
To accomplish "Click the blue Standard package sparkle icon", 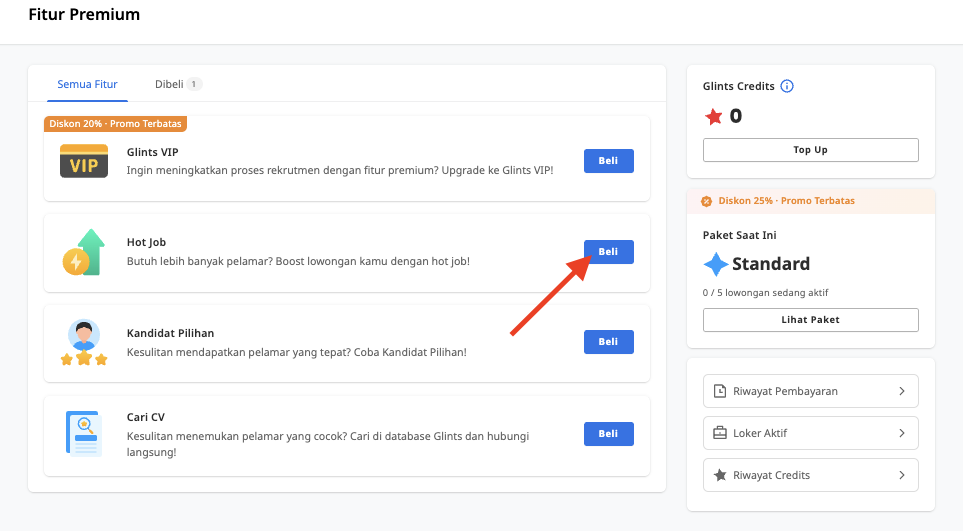I will 716,264.
